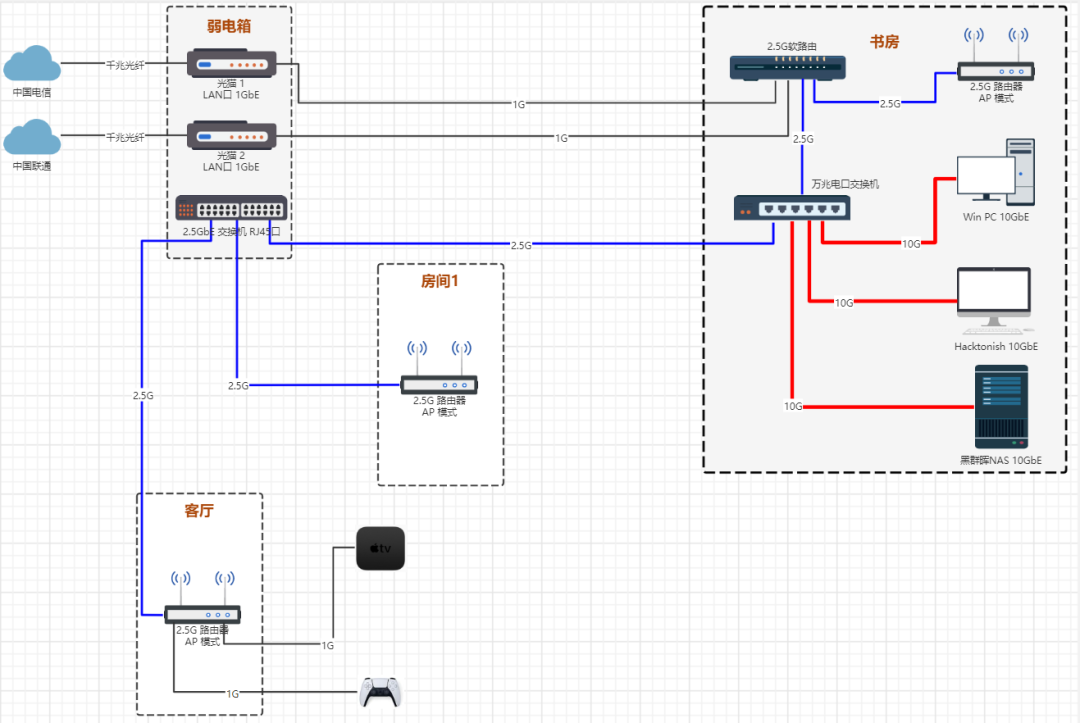Click the 万兆电口交换机 switch icon

click(x=791, y=208)
